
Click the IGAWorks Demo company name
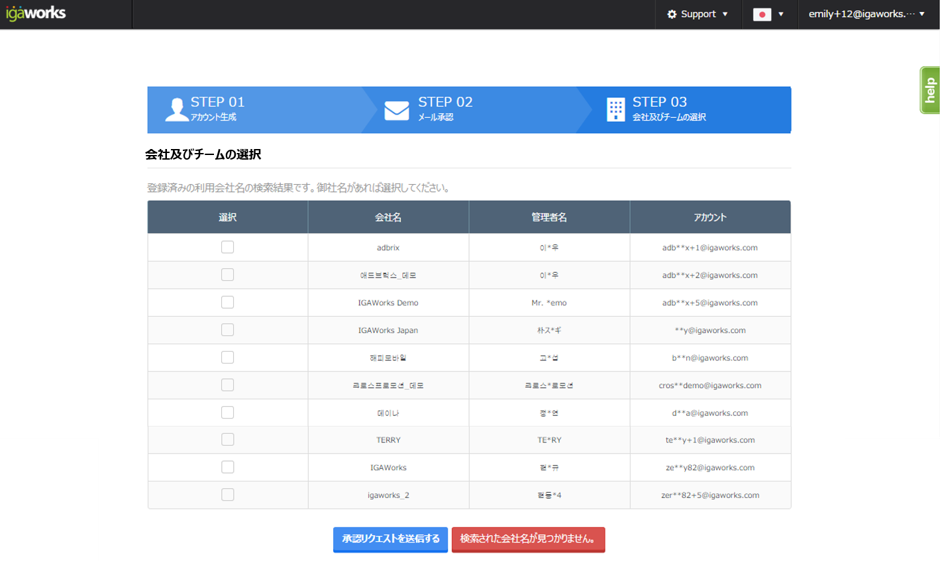pos(388,303)
